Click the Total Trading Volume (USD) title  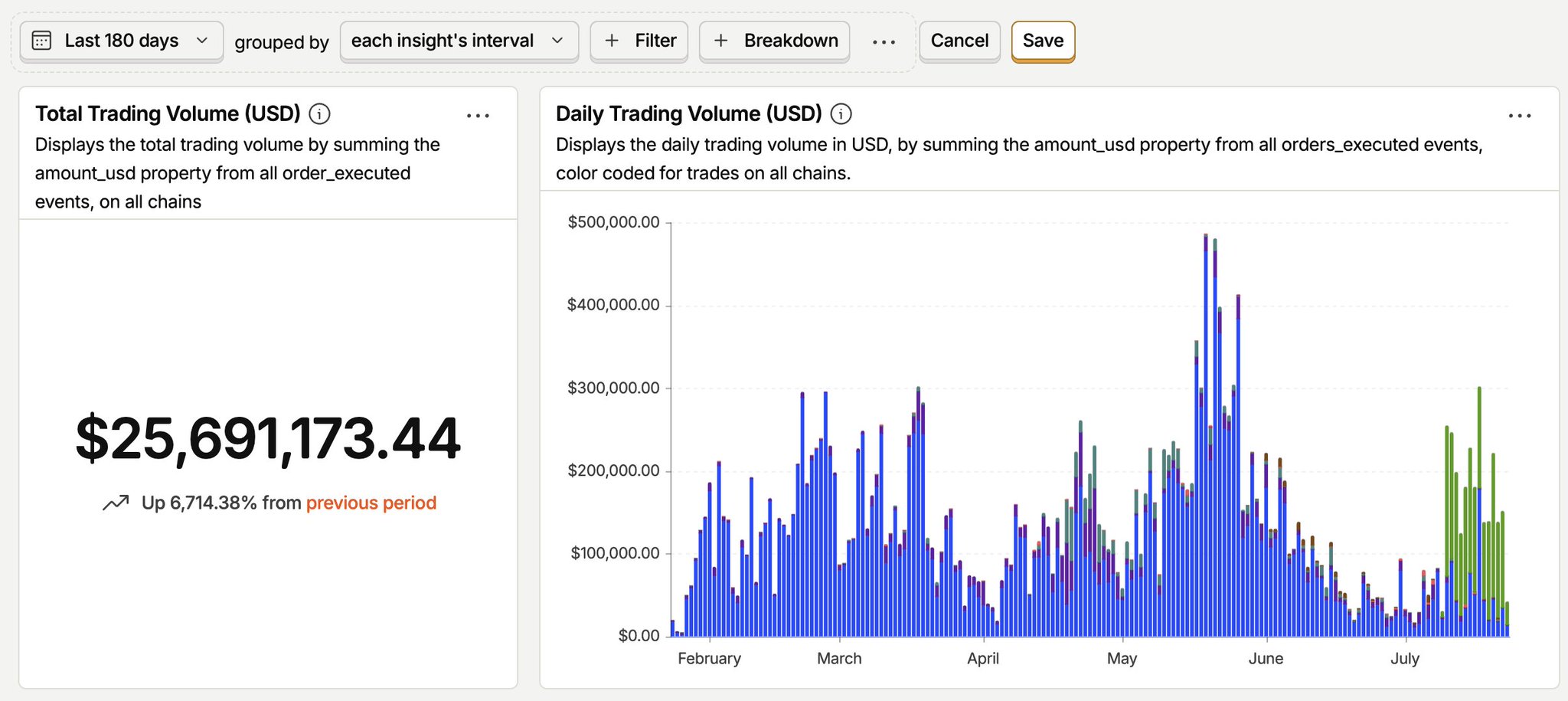(168, 113)
